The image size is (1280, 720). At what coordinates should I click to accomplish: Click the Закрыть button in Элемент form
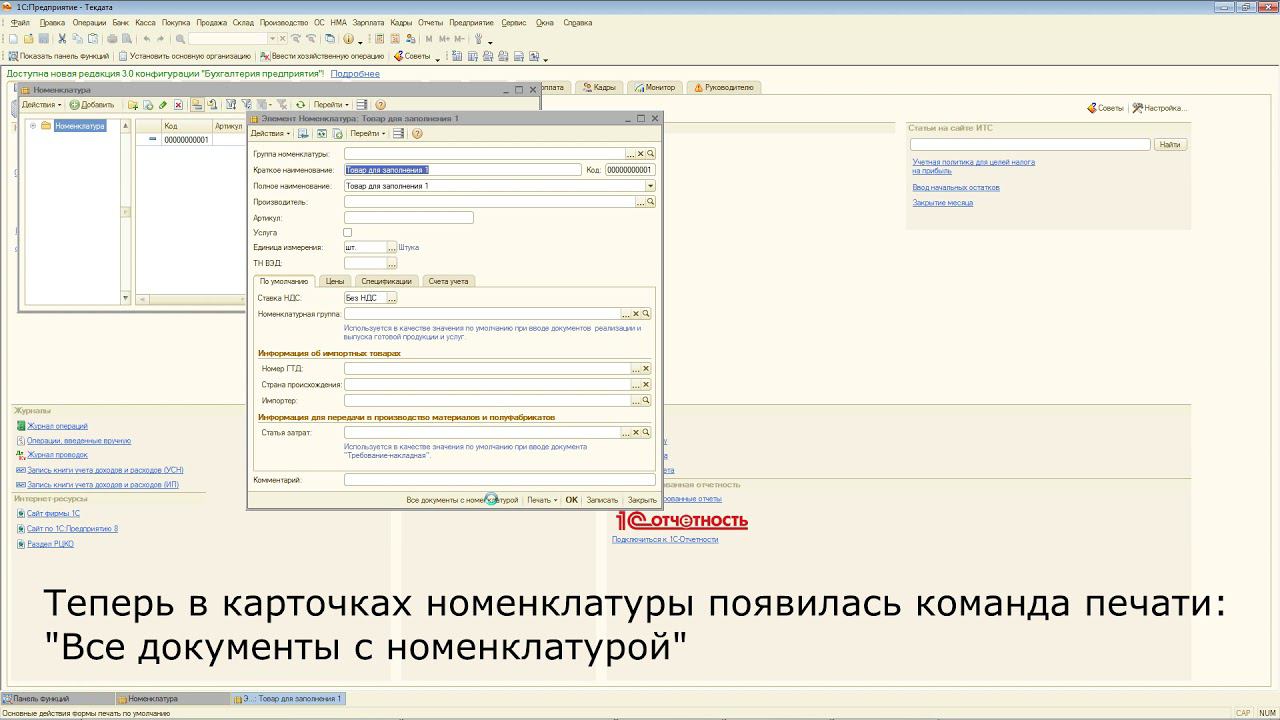click(x=641, y=500)
